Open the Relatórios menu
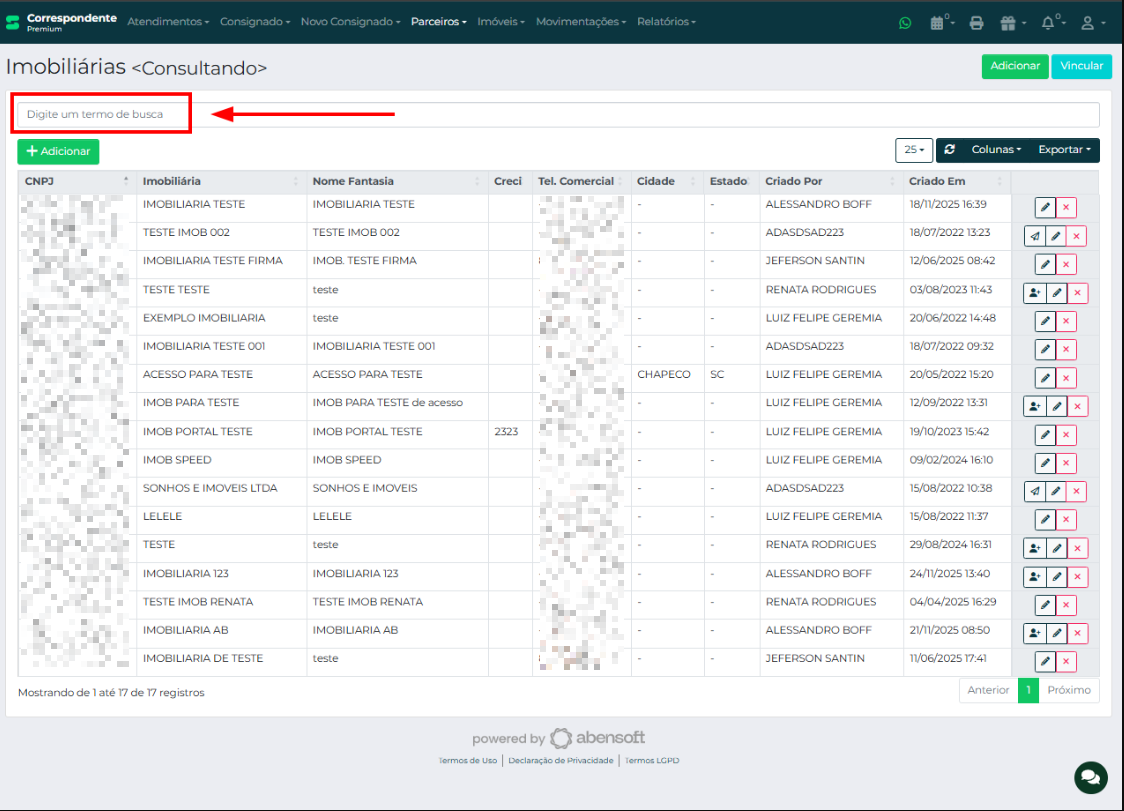The height and width of the screenshot is (811, 1124). click(665, 20)
